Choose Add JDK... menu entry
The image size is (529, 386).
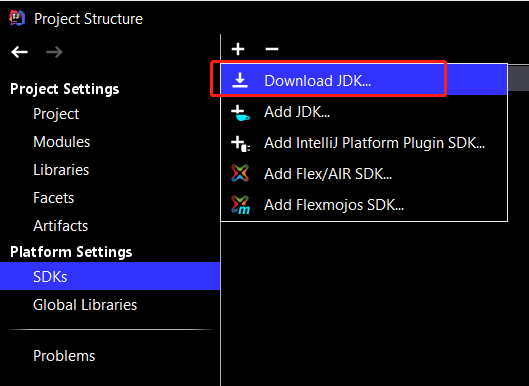coord(364,112)
